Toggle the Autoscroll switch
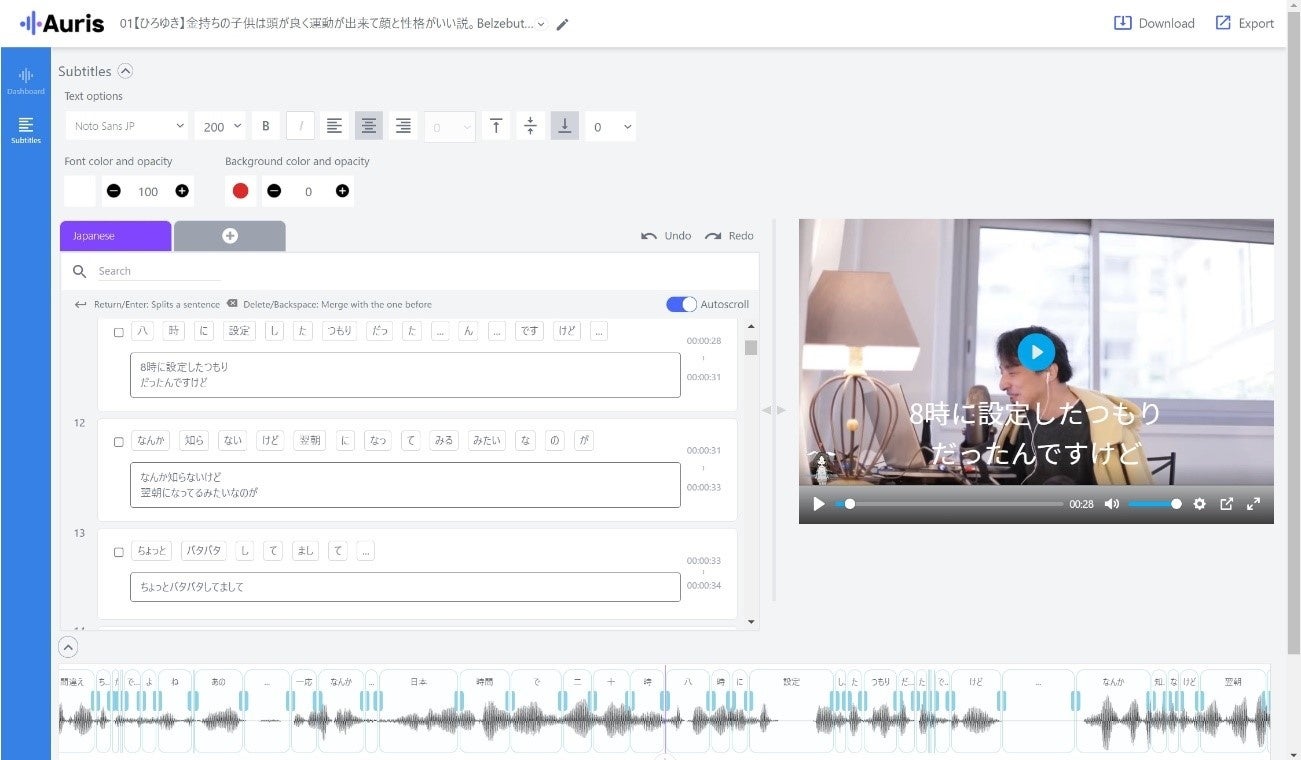This screenshot has width=1301, height=760. (681, 304)
